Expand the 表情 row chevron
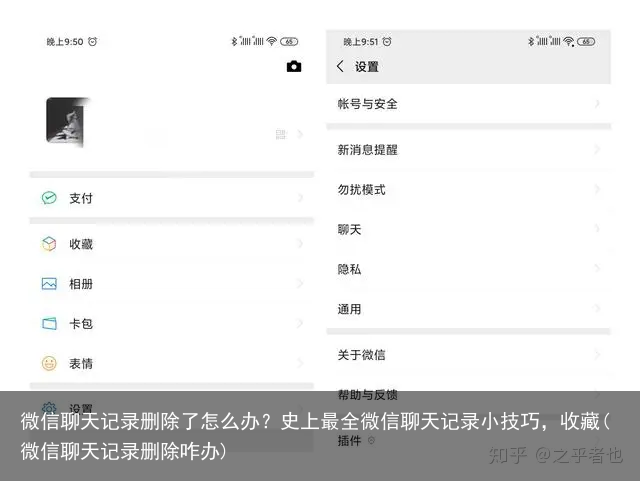 click(x=300, y=363)
